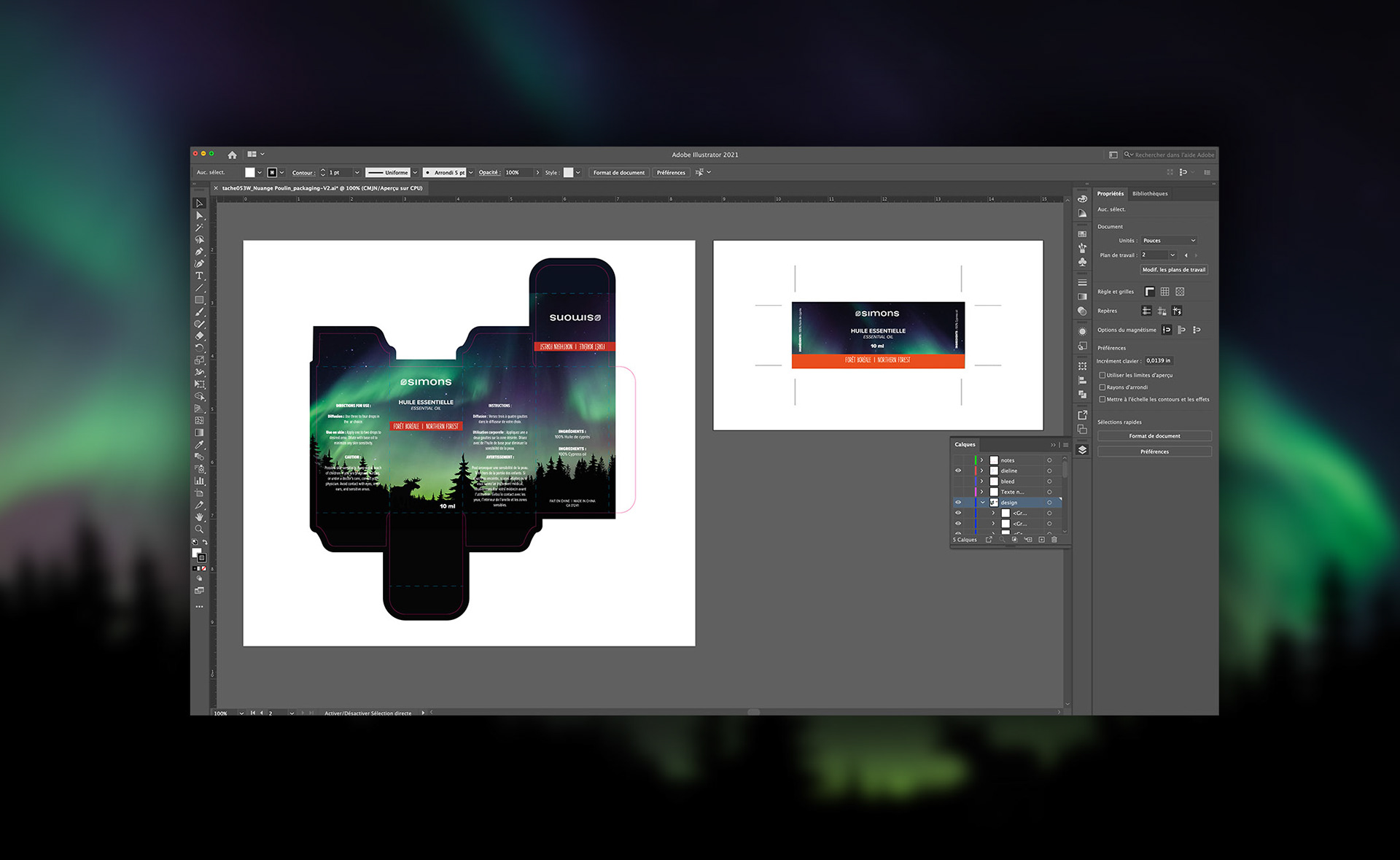Collapse the design layer

point(982,503)
